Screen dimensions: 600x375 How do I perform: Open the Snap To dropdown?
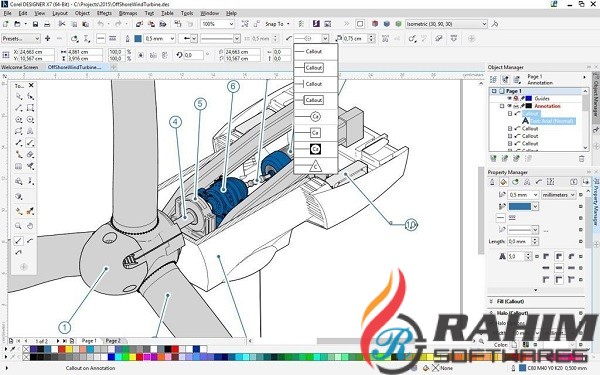point(277,24)
